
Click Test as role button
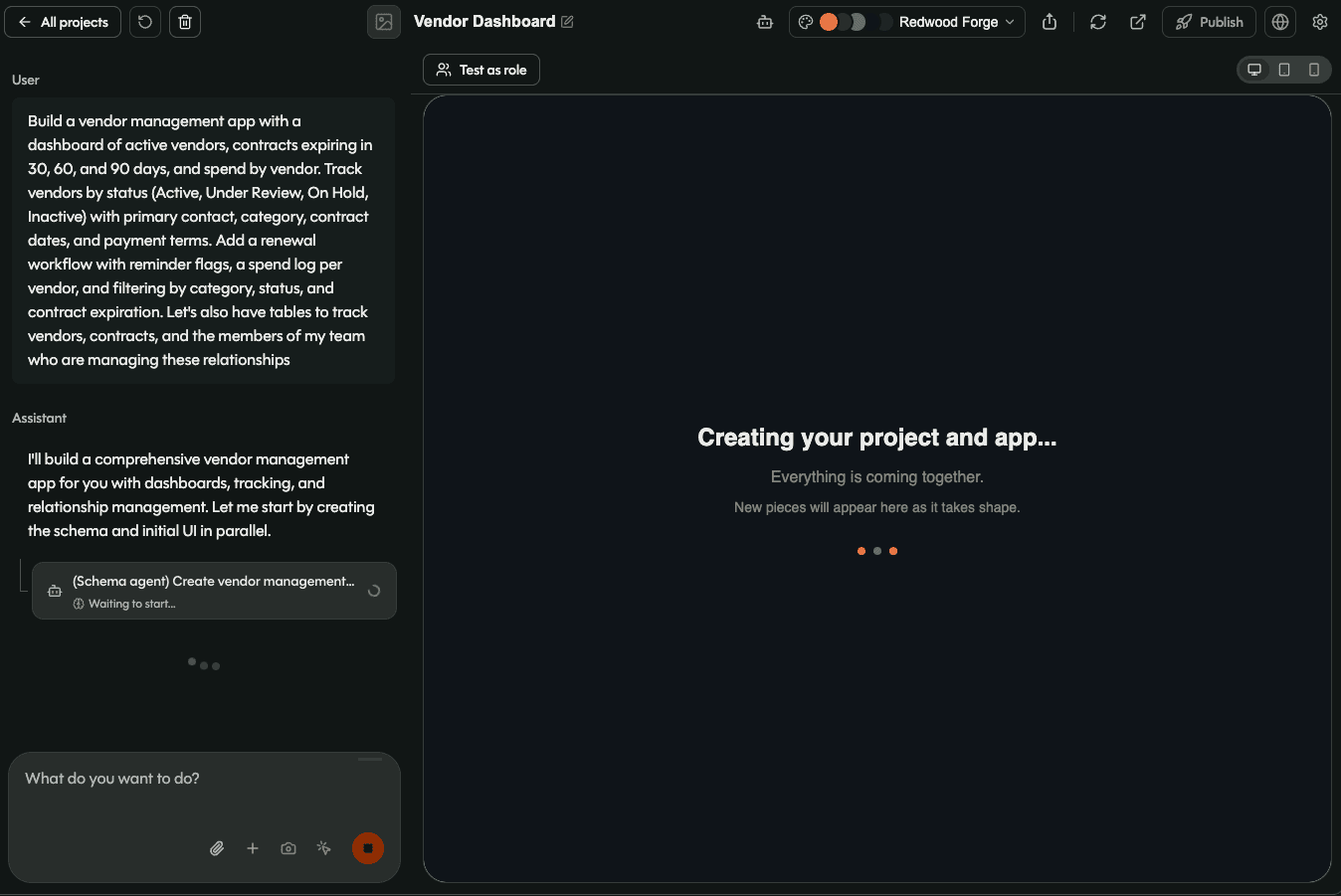coord(481,70)
